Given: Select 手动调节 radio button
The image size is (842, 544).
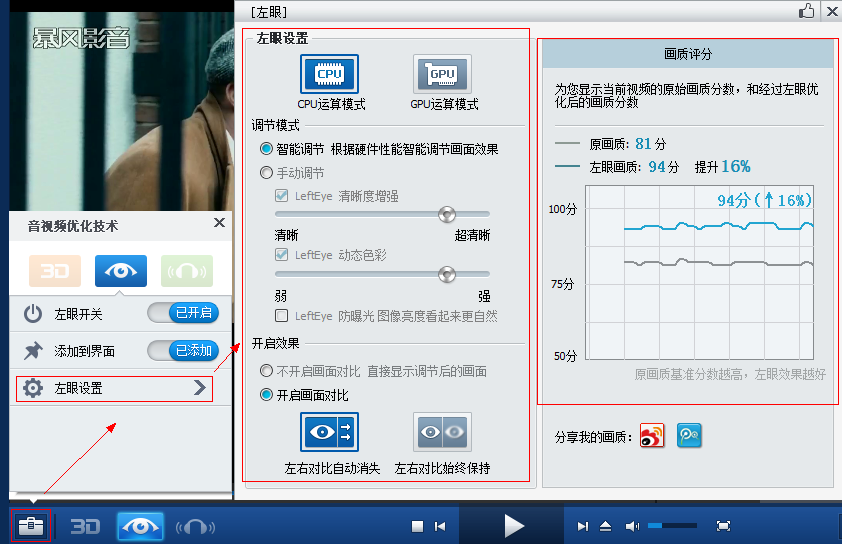Looking at the screenshot, I should click(x=266, y=172).
